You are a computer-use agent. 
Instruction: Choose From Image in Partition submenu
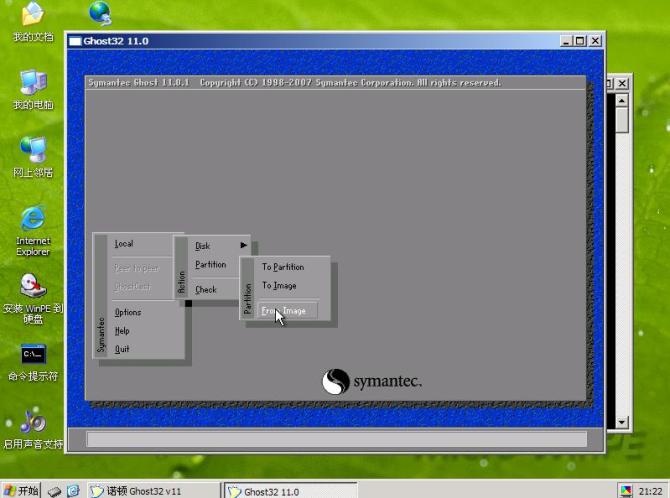[288, 311]
